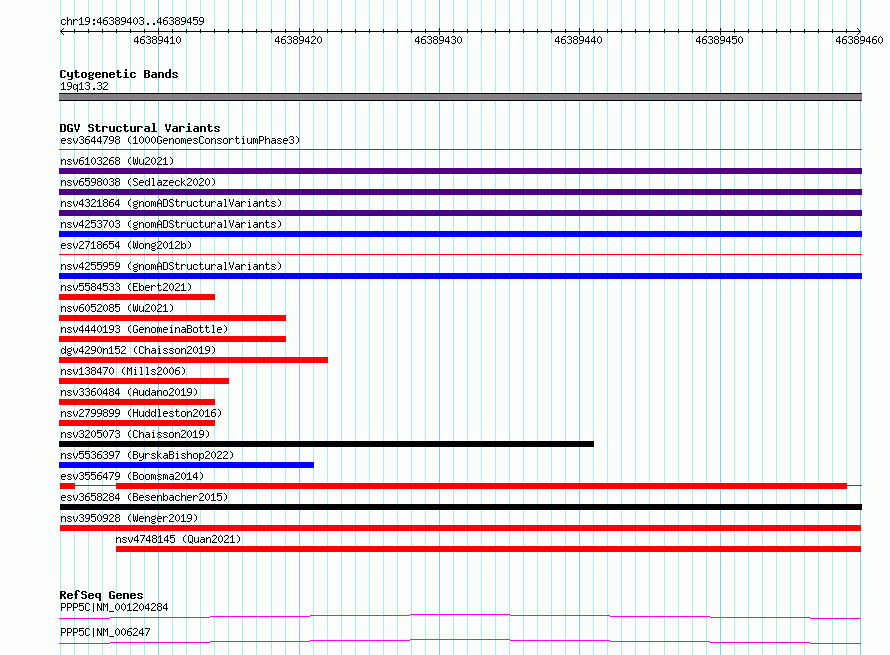The image size is (890, 655).
Task: Click the esv3658284 (Besenbacher2015) black bar
Action: [460, 507]
